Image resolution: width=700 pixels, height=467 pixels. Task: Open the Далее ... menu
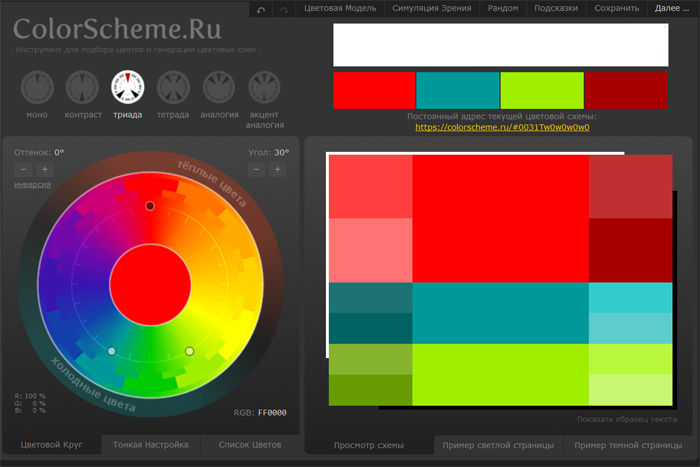point(672,8)
